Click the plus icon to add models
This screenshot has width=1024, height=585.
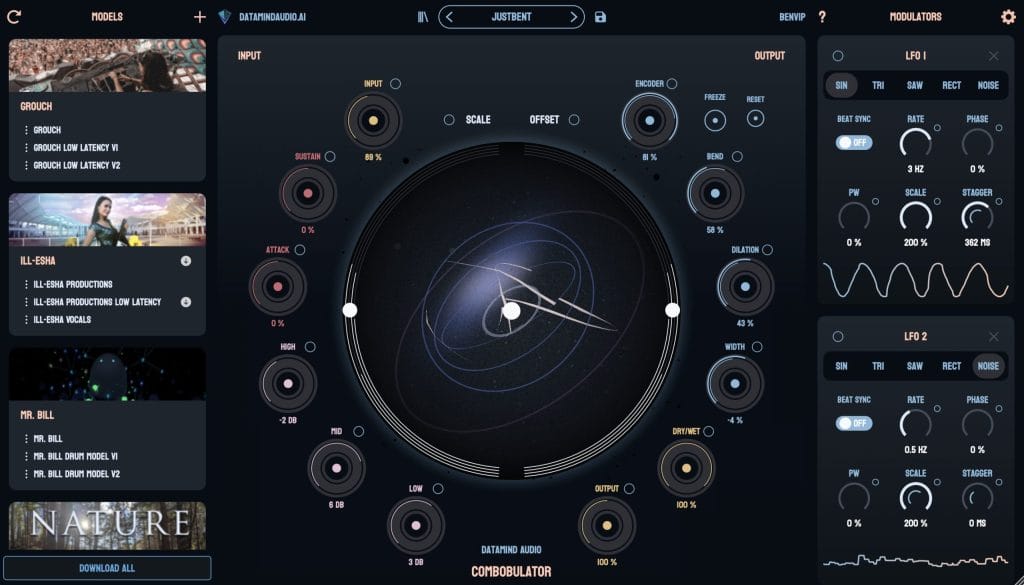pos(199,17)
